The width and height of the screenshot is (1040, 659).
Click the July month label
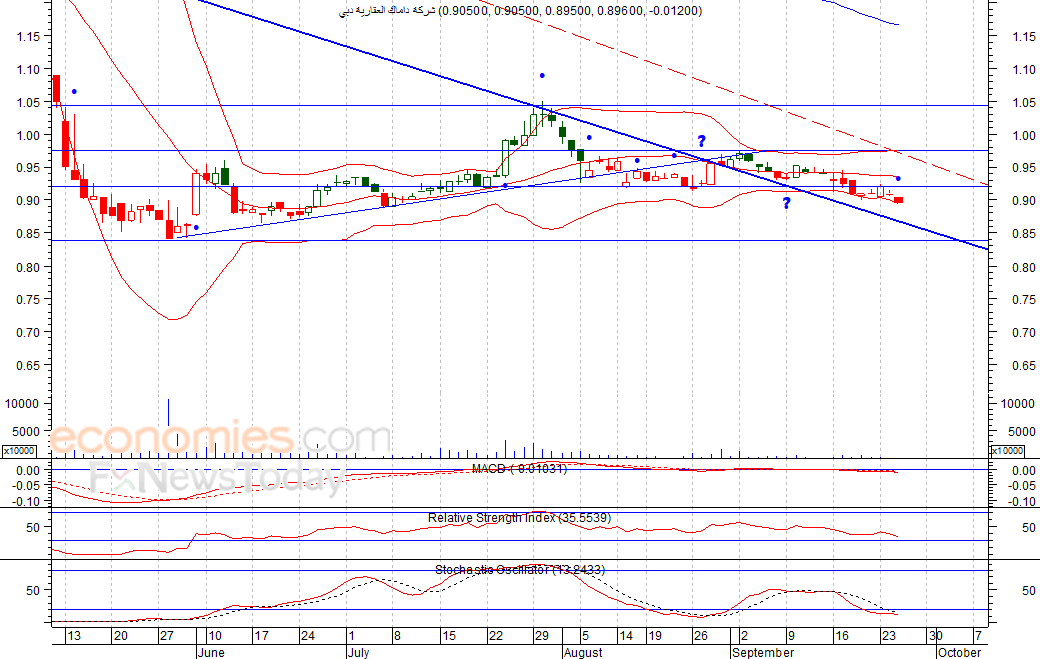(358, 652)
